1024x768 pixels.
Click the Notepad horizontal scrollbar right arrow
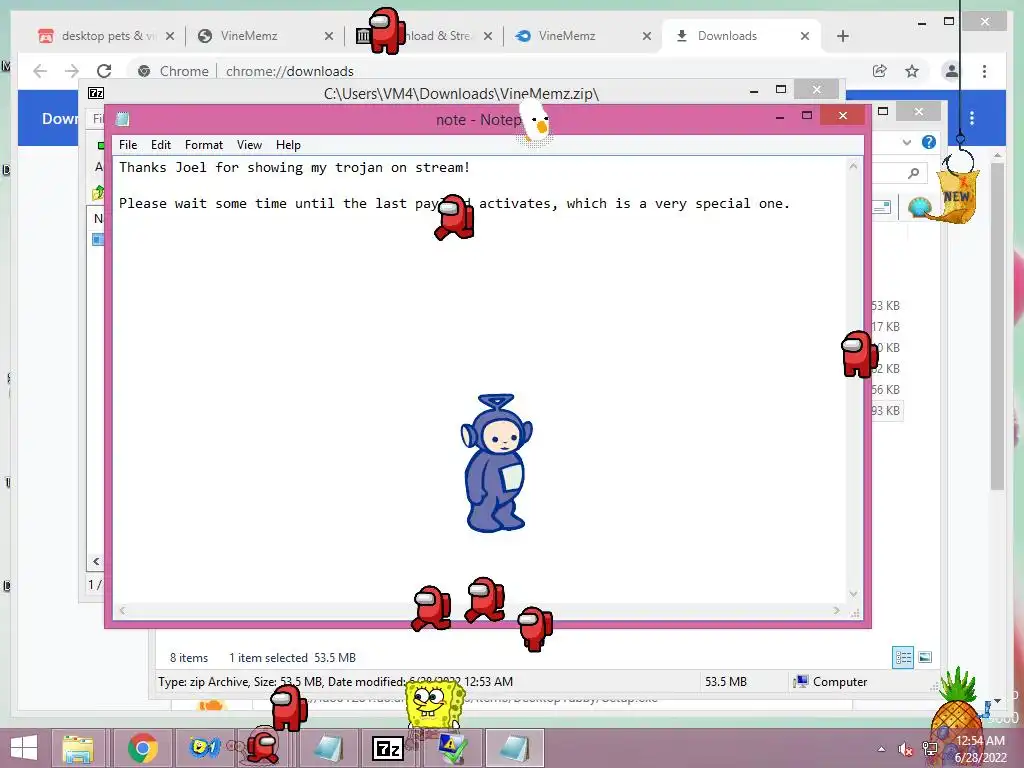click(x=837, y=611)
